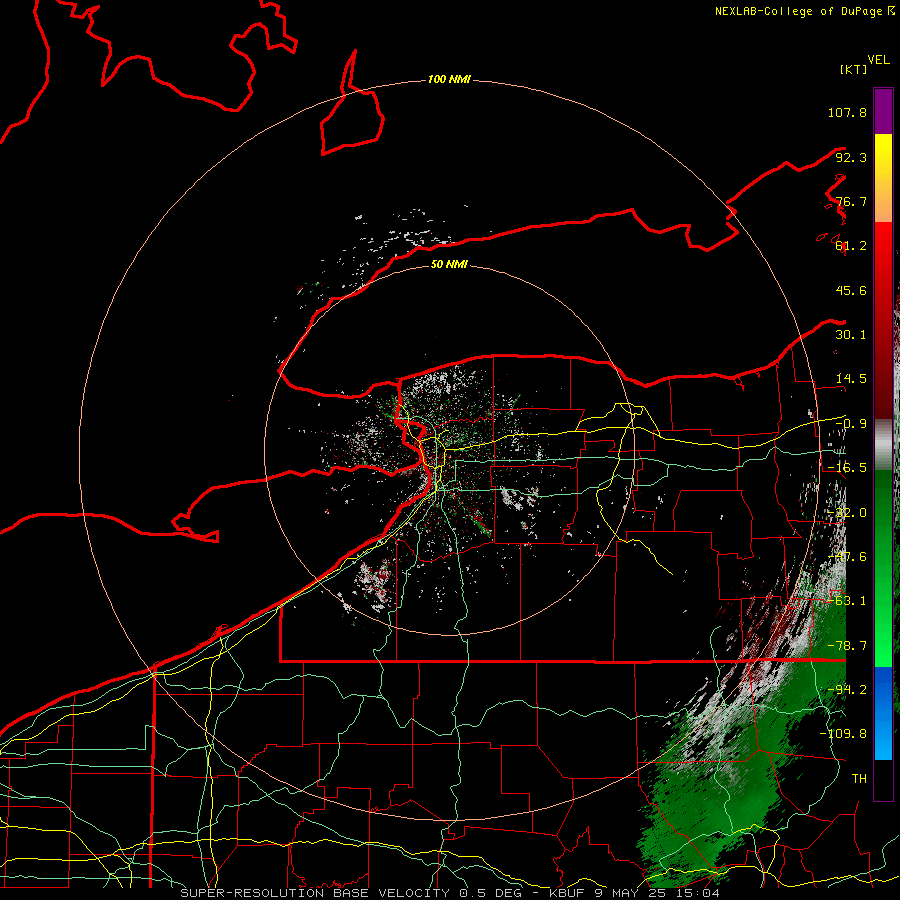
Task: Click the 61.2 legend value
Action: point(851,246)
